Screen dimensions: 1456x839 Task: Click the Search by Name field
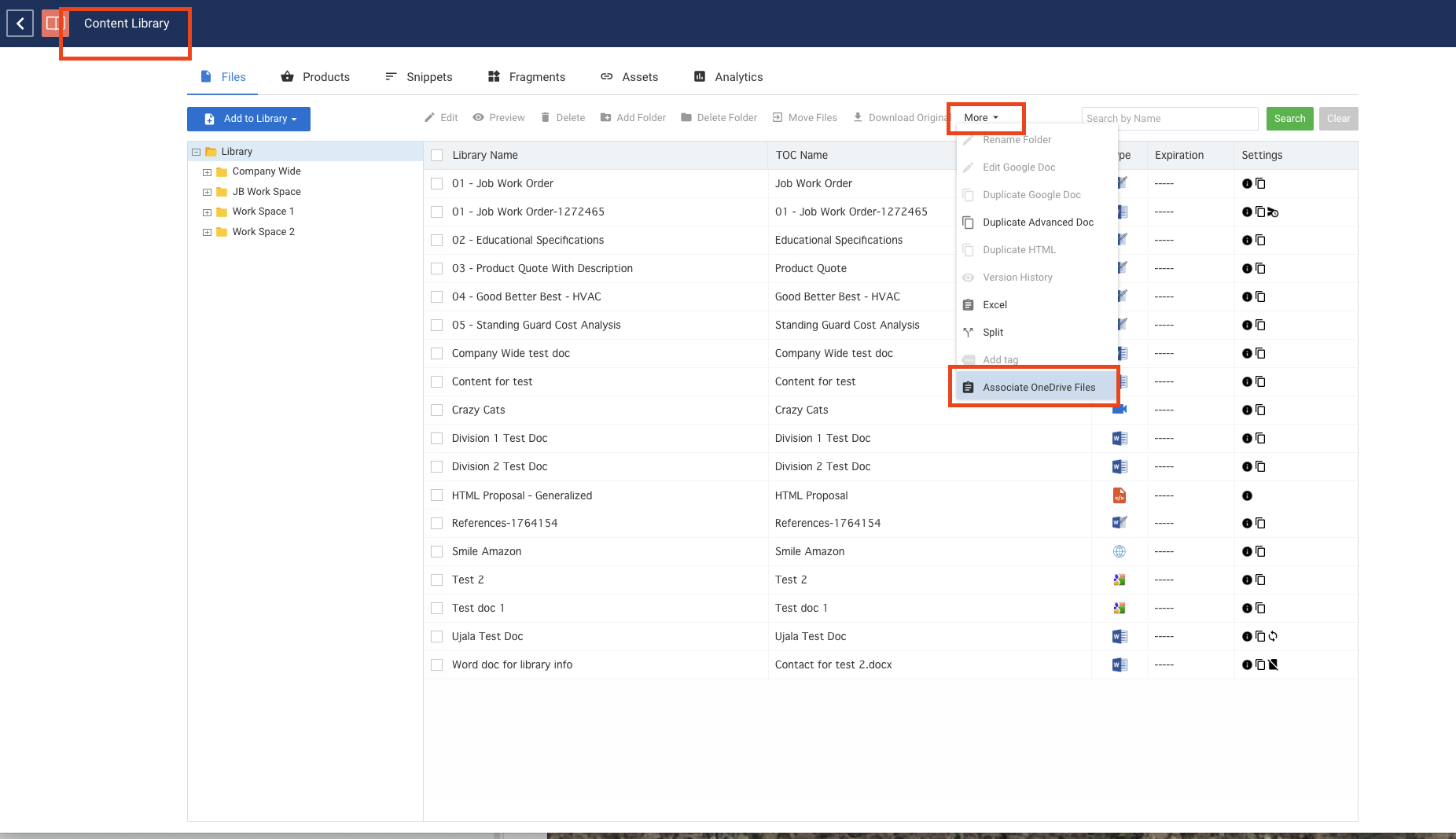click(x=1168, y=118)
